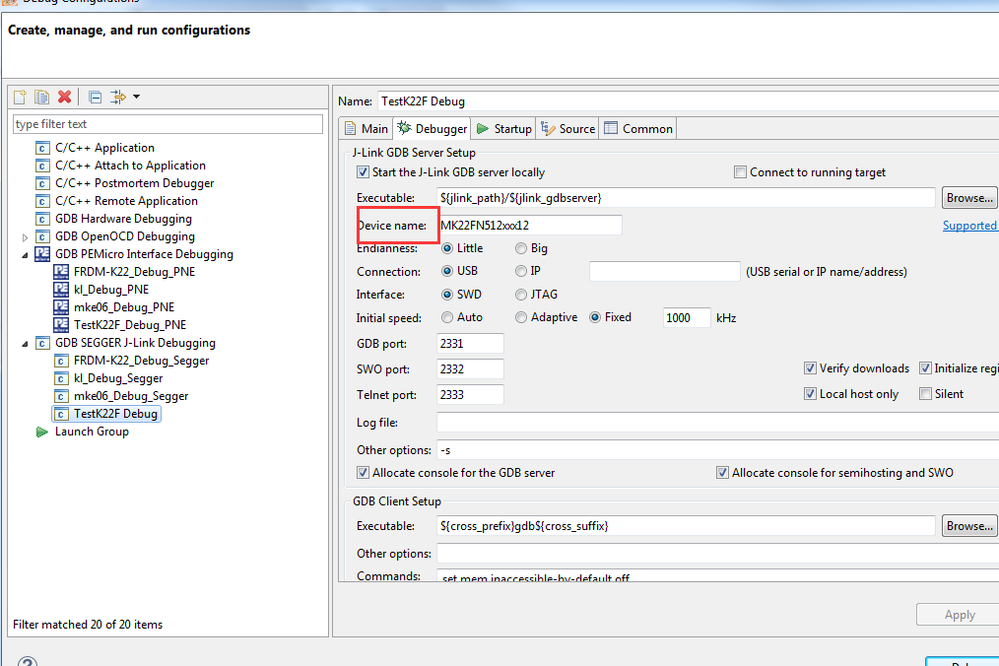Select SWD interface radio button
Screen dimensions: 999x666
click(447, 294)
